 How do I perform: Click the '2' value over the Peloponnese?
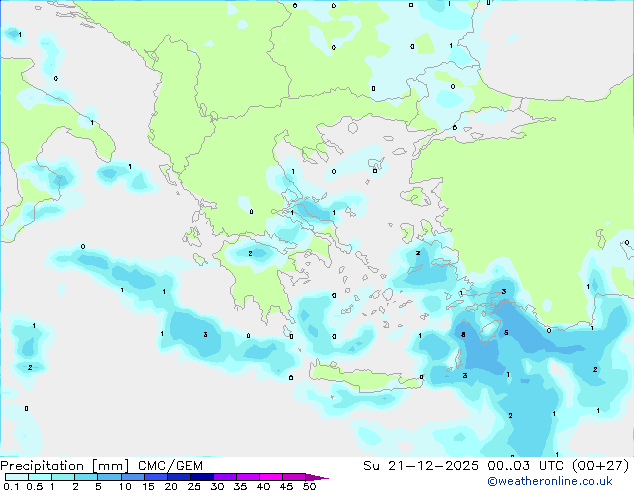(250, 253)
